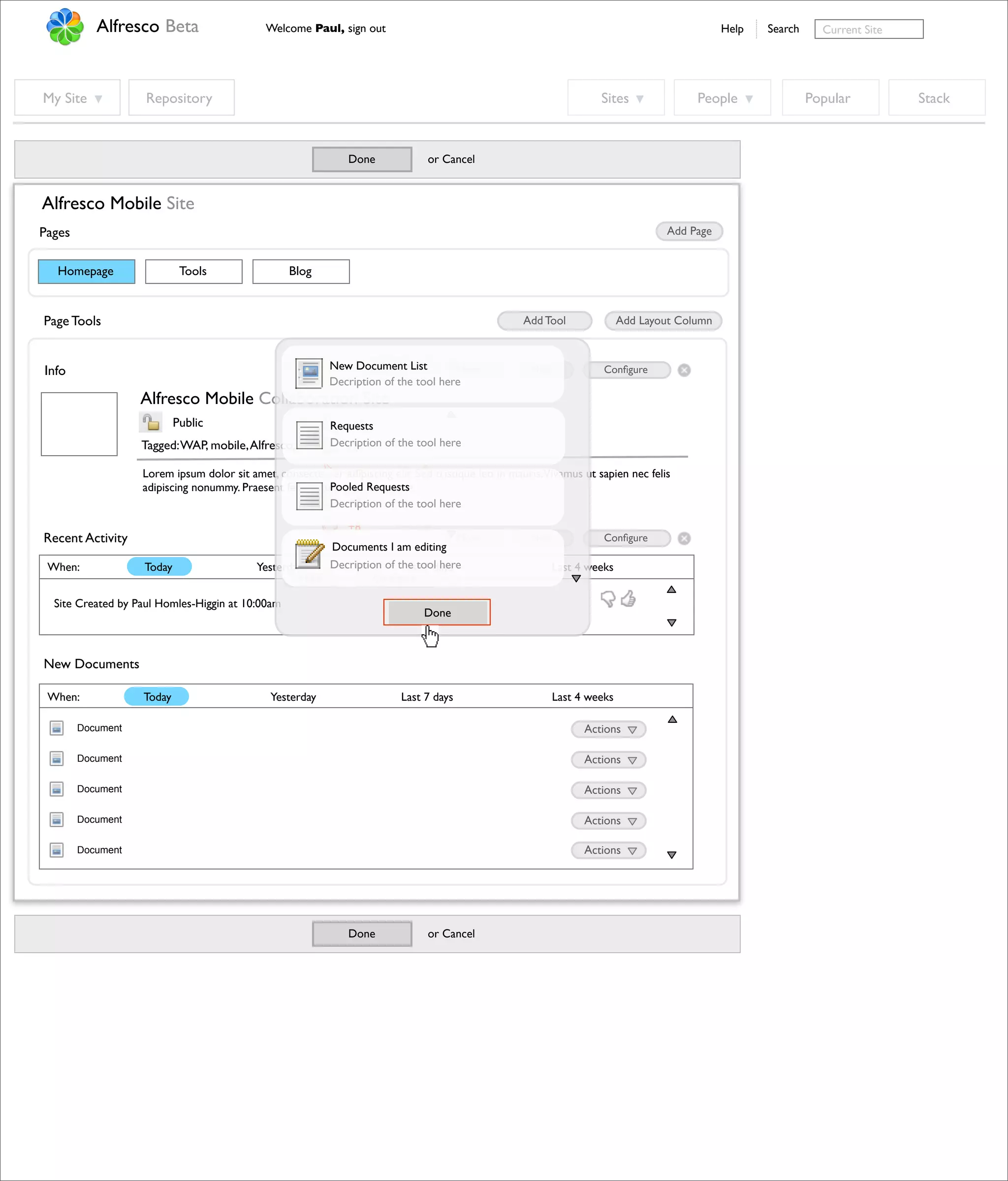Open the Help link
The image size is (1008, 1181).
[x=732, y=29]
